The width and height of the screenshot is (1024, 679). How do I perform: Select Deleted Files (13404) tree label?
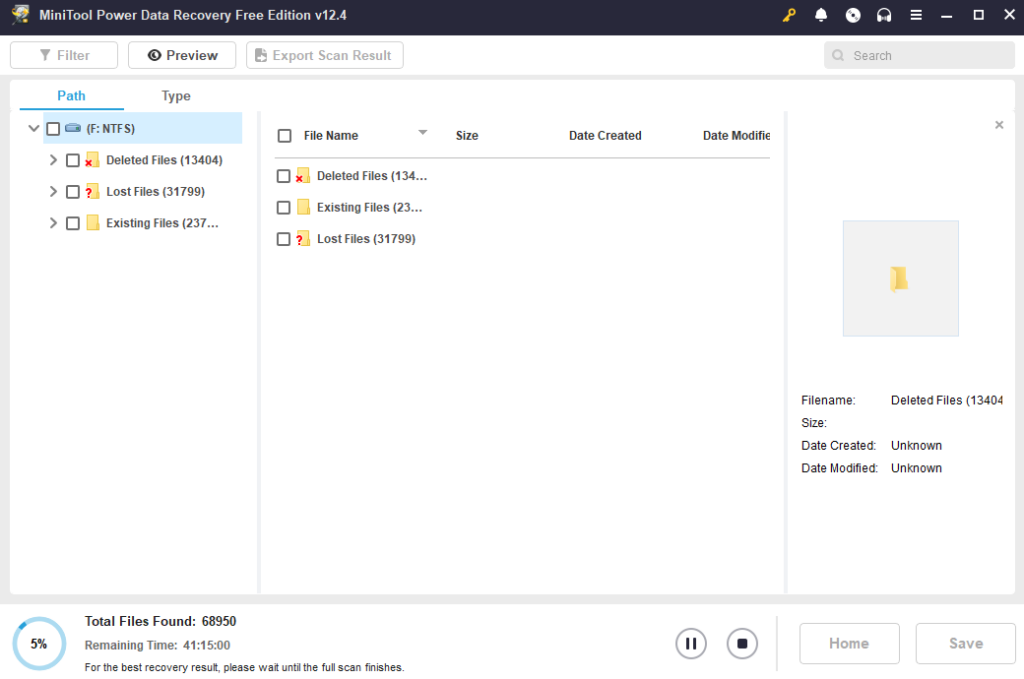click(164, 160)
